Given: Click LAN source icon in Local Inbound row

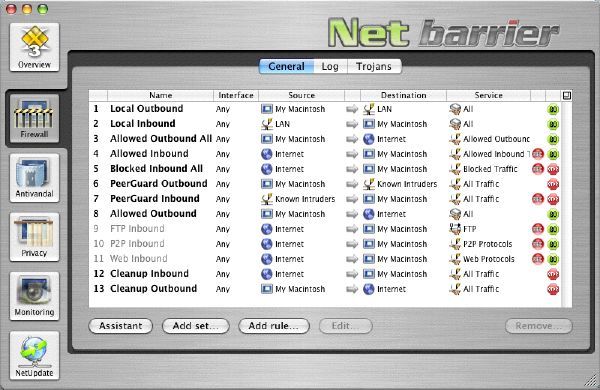Looking at the screenshot, I should [267, 124].
